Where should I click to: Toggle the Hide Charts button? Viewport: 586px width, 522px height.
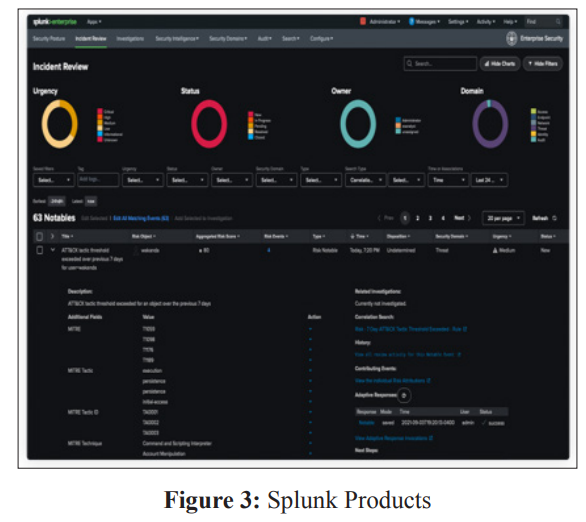coord(500,64)
